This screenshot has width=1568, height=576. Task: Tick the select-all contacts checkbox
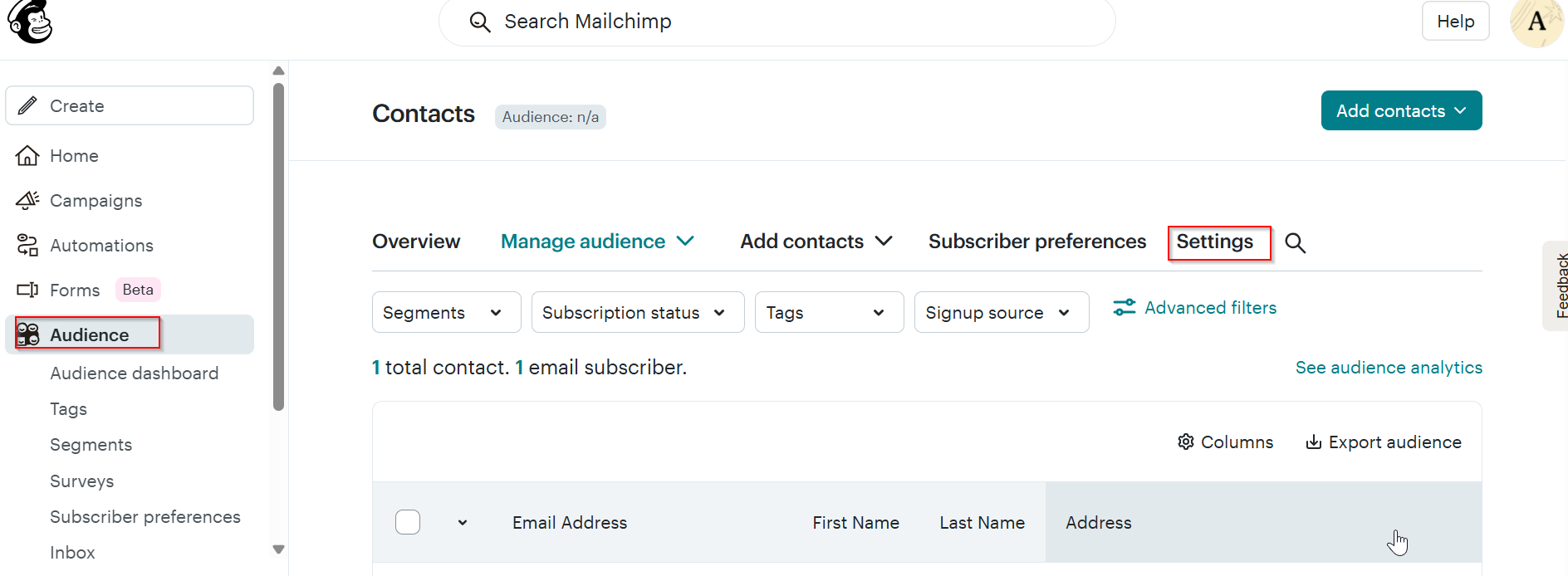[408, 522]
